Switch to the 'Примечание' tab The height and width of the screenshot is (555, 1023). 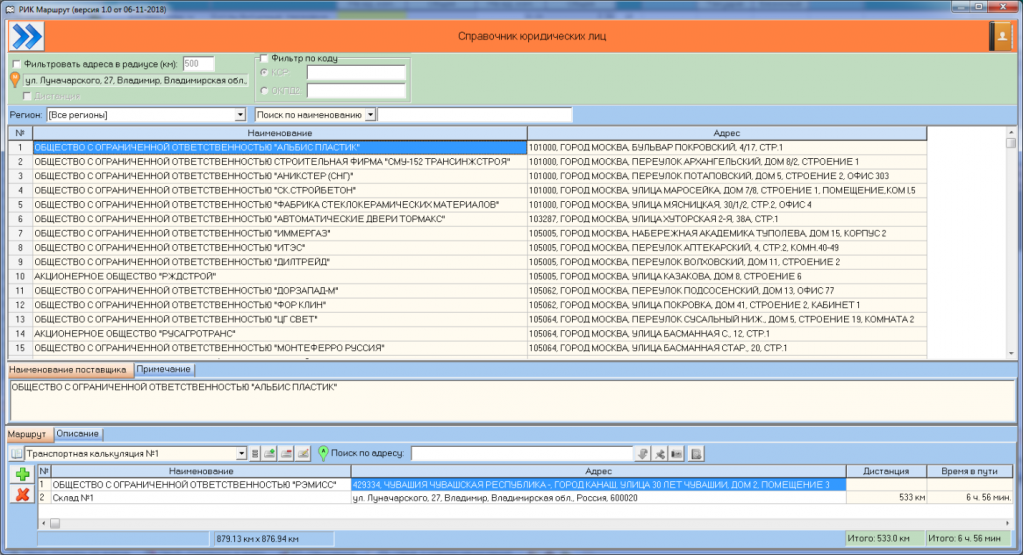click(x=162, y=370)
